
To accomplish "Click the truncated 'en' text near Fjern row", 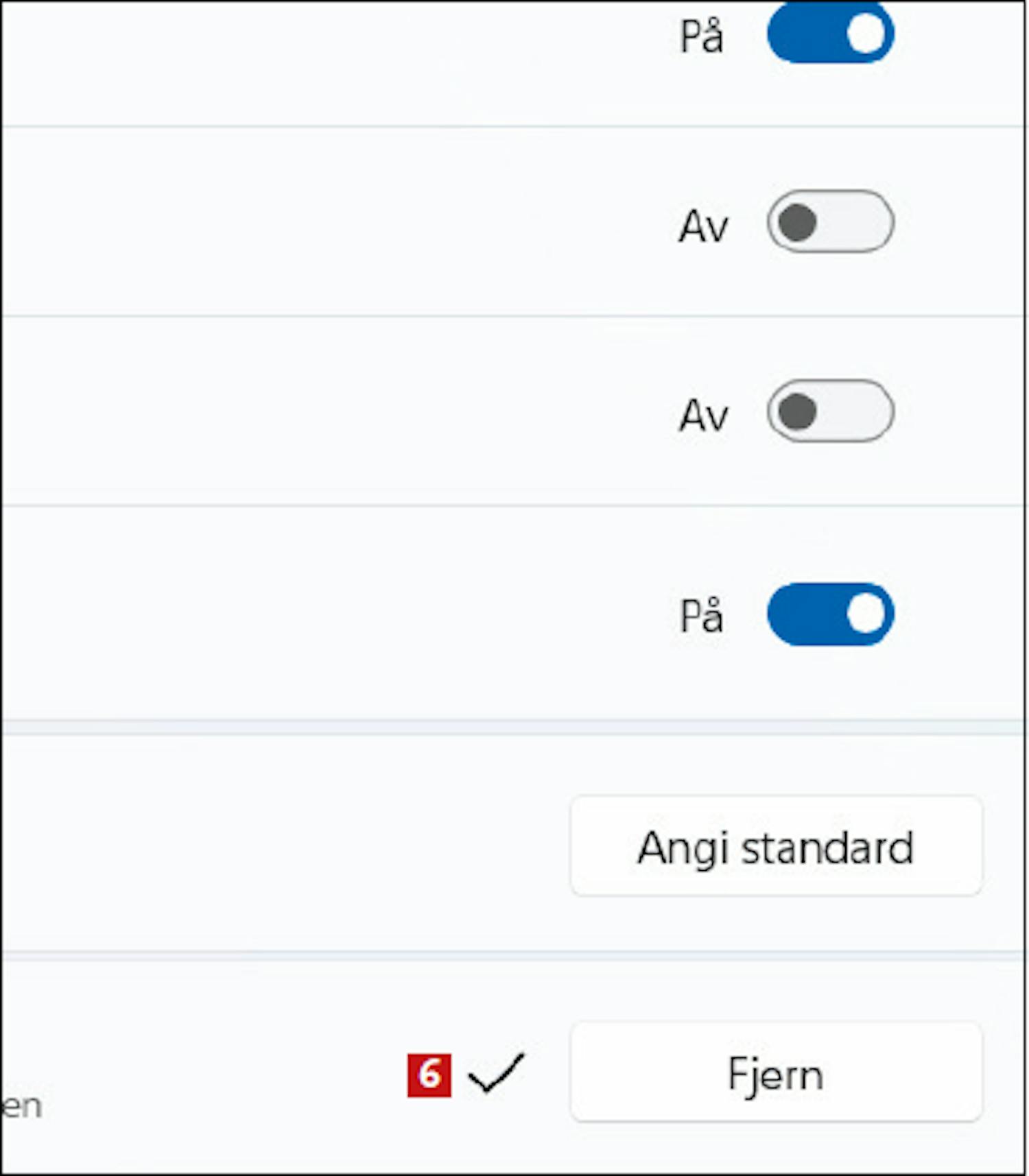I will (22, 1105).
